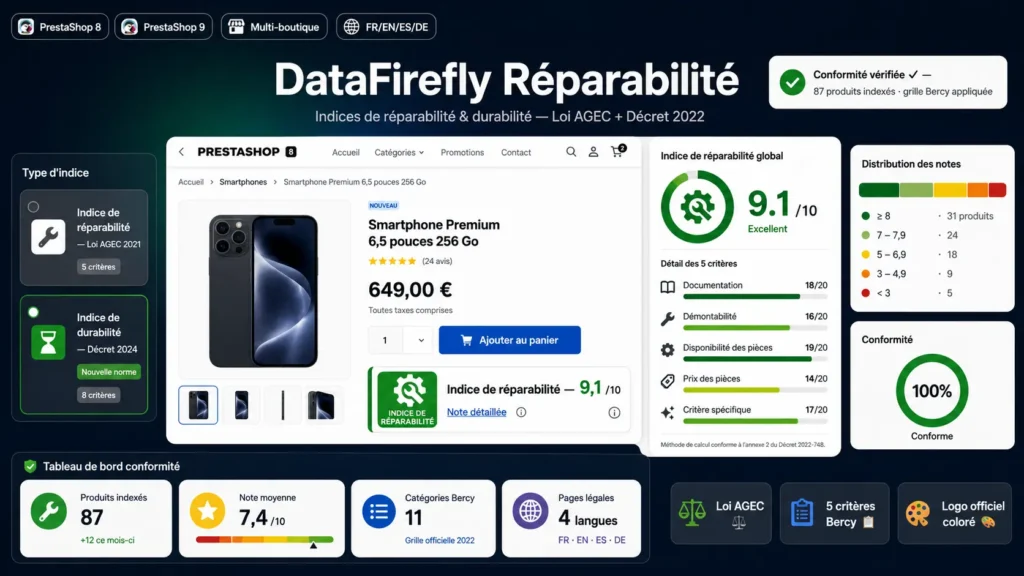Click the 5 critères chip
Image resolution: width=1024 pixels, height=576 pixels.
[99, 266]
